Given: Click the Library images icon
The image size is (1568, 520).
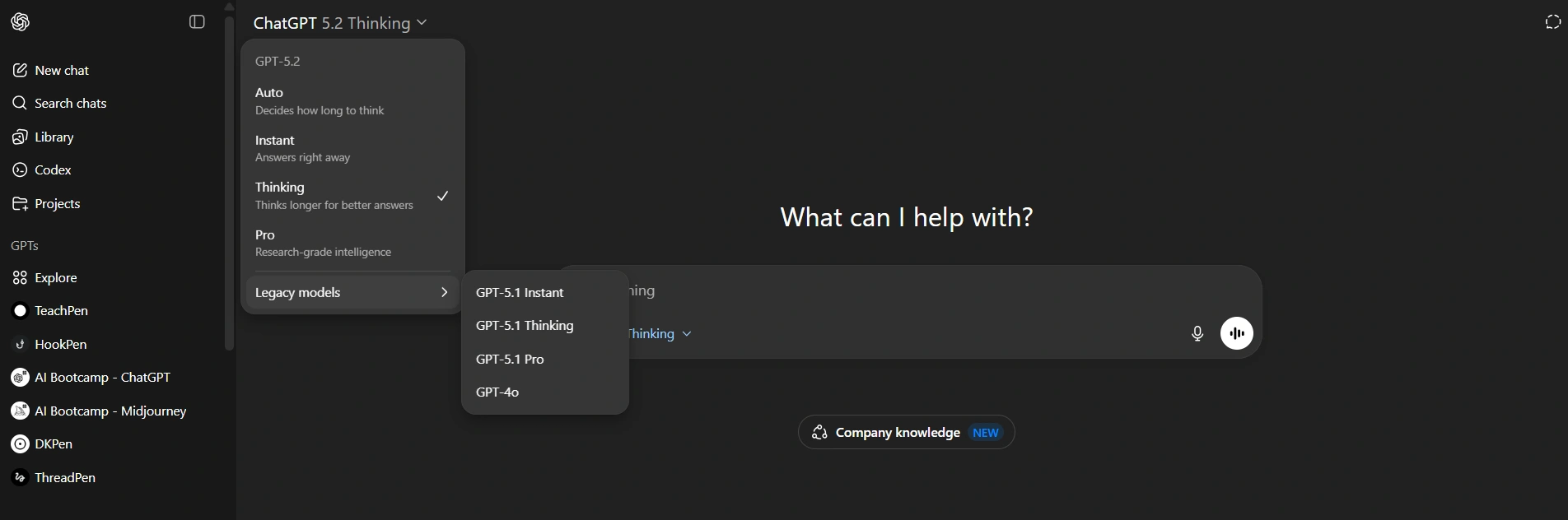Looking at the screenshot, I should (20, 137).
